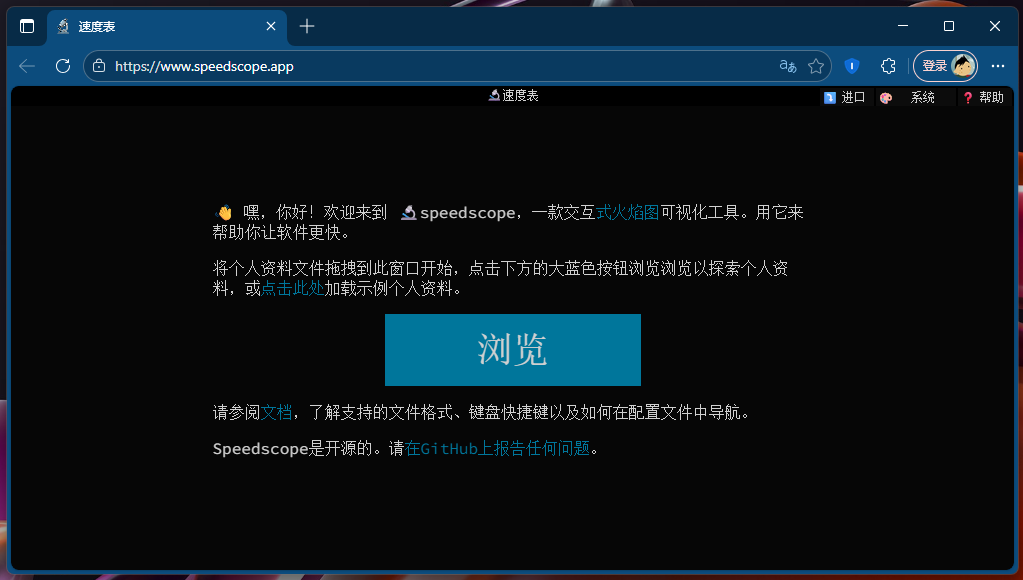This screenshot has width=1023, height=580.
Task: Click the translate page icon
Action: click(787, 66)
